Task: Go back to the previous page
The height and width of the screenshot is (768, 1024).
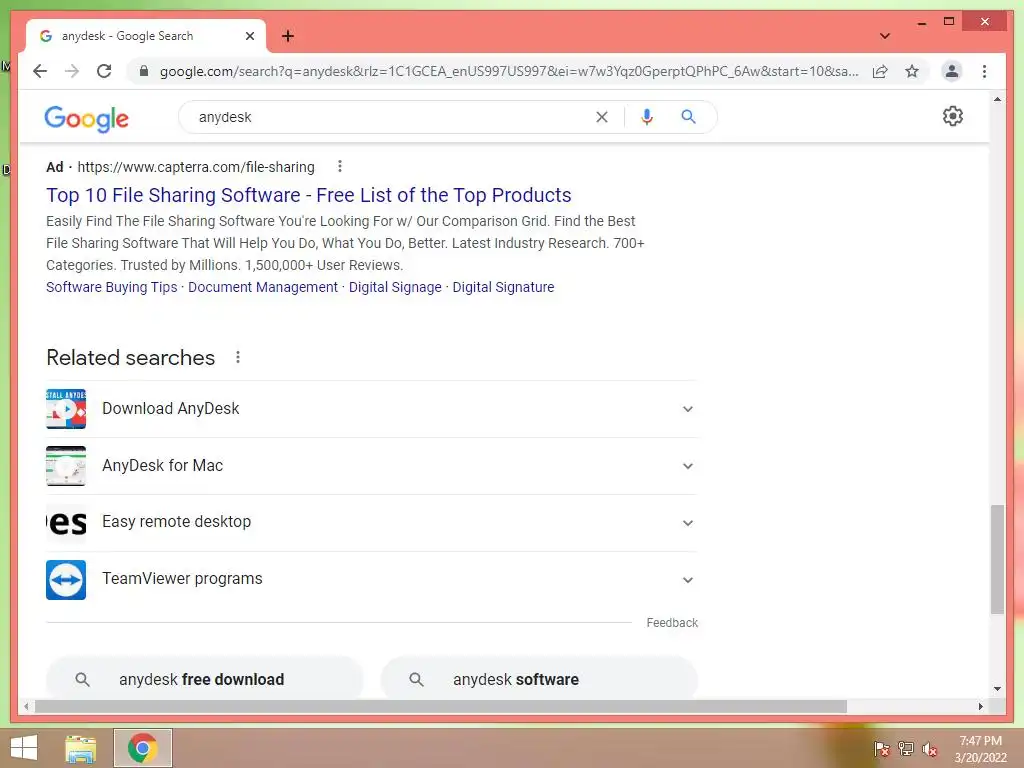Action: pyautogui.click(x=40, y=71)
